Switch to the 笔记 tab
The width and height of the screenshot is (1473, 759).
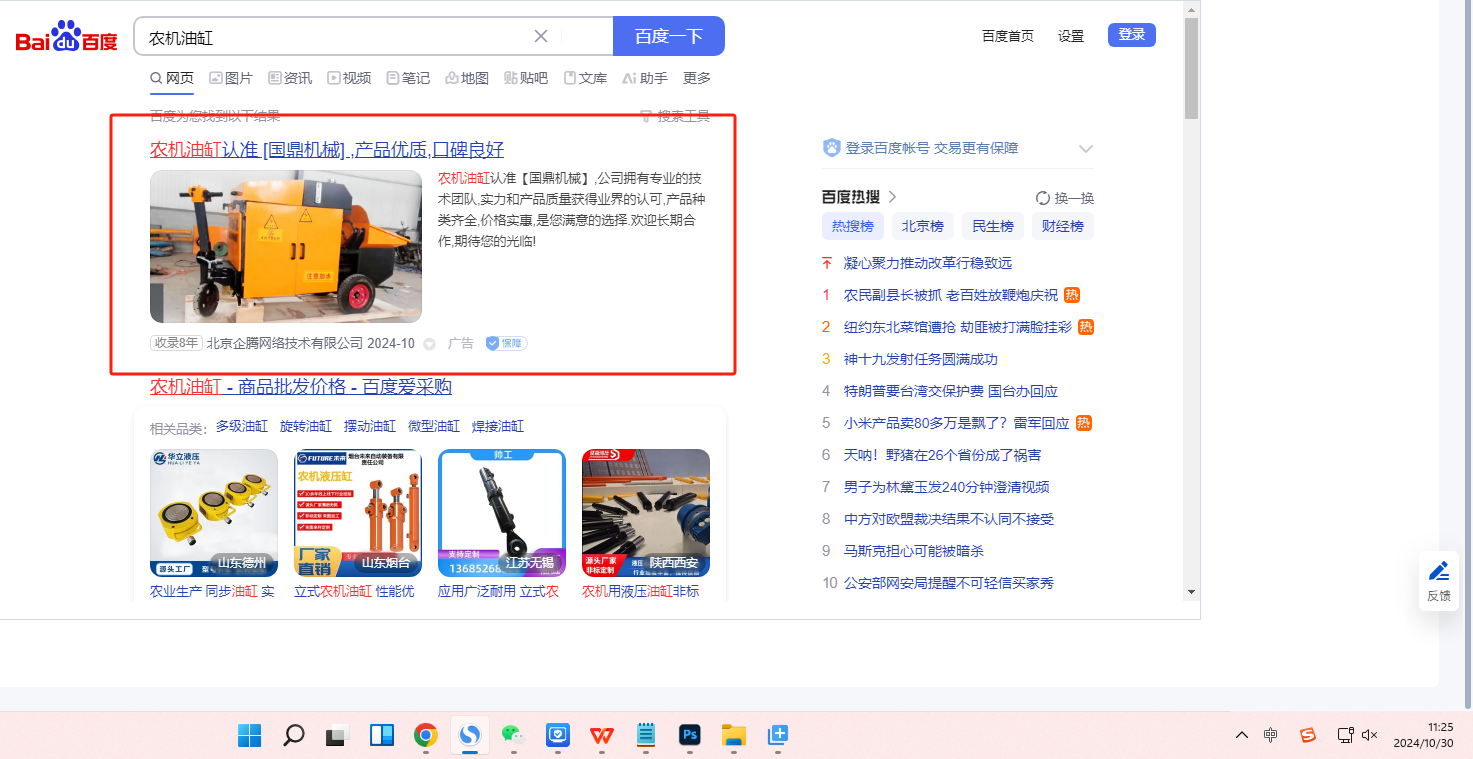[x=408, y=78]
